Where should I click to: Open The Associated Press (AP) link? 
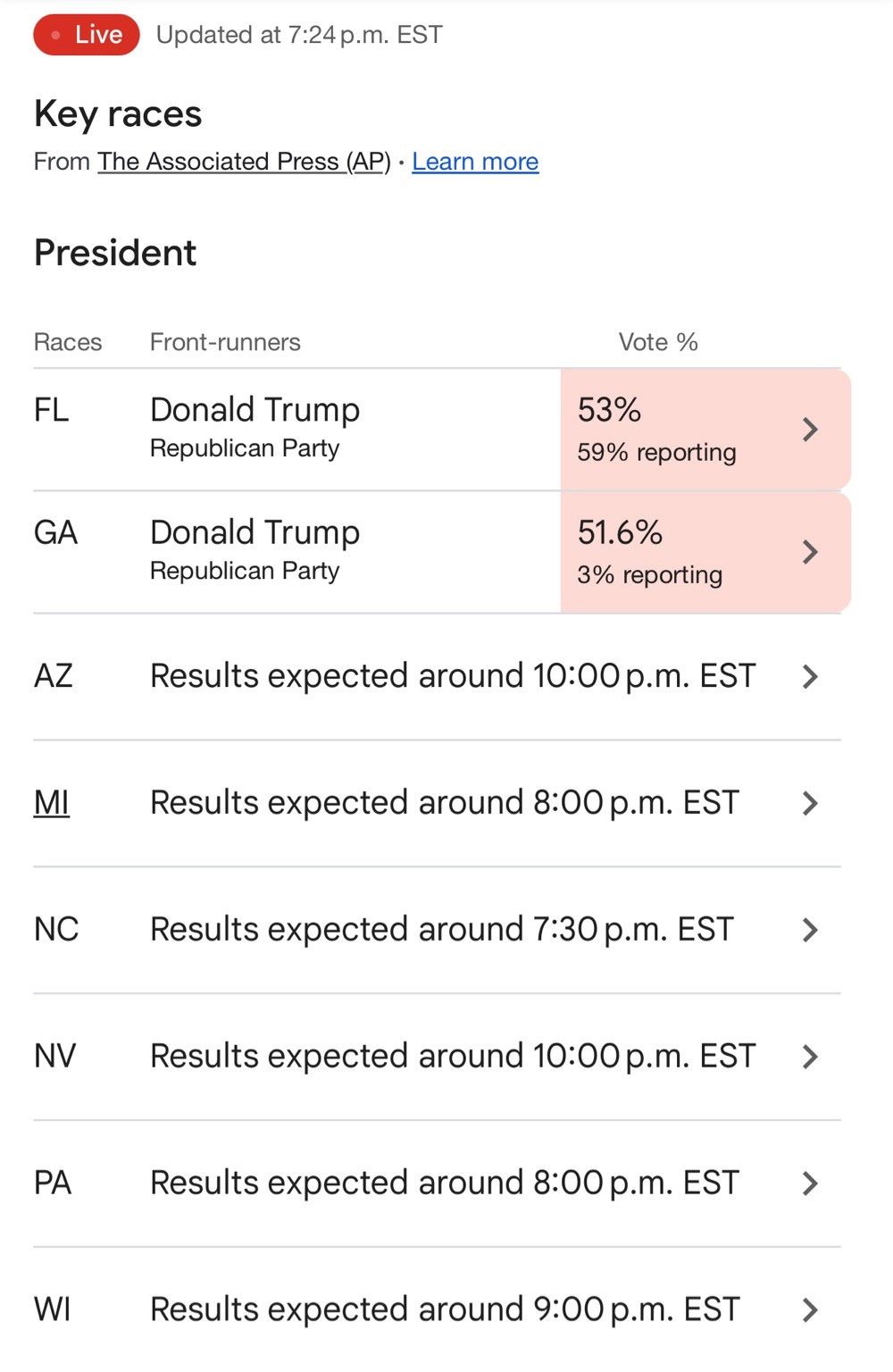tap(245, 162)
